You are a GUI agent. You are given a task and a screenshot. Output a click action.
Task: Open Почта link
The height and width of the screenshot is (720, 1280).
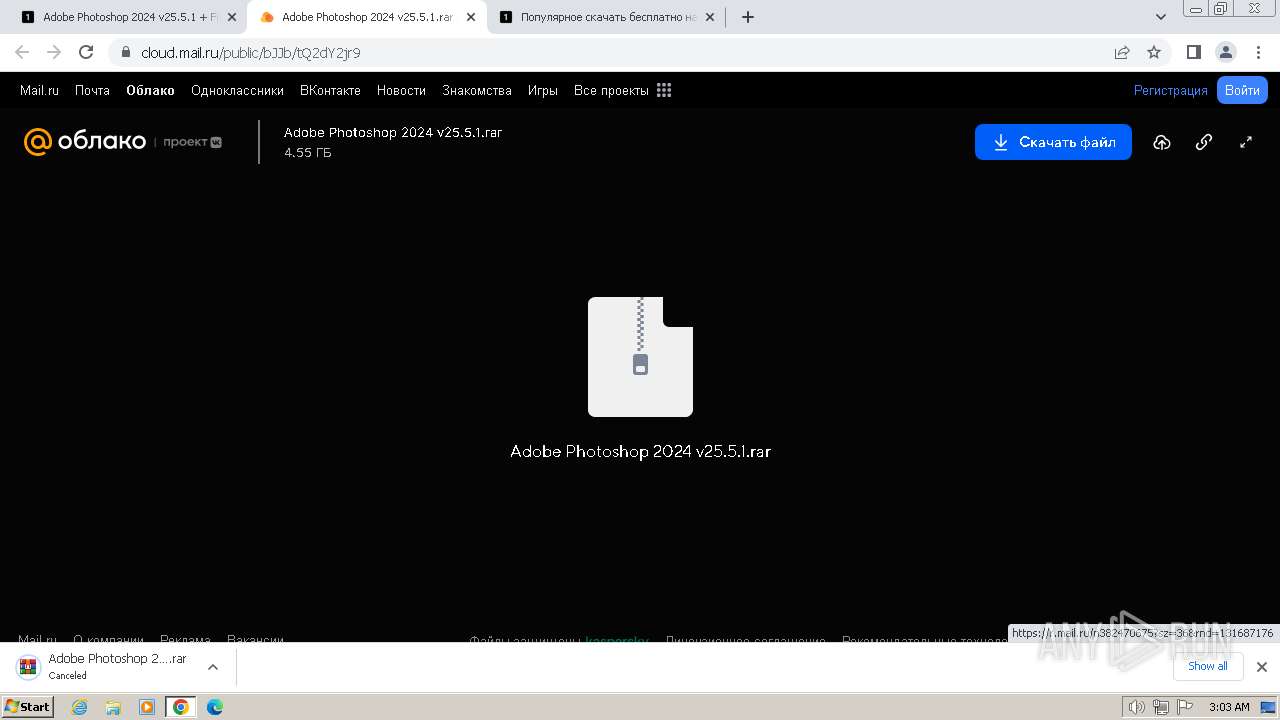click(x=92, y=90)
